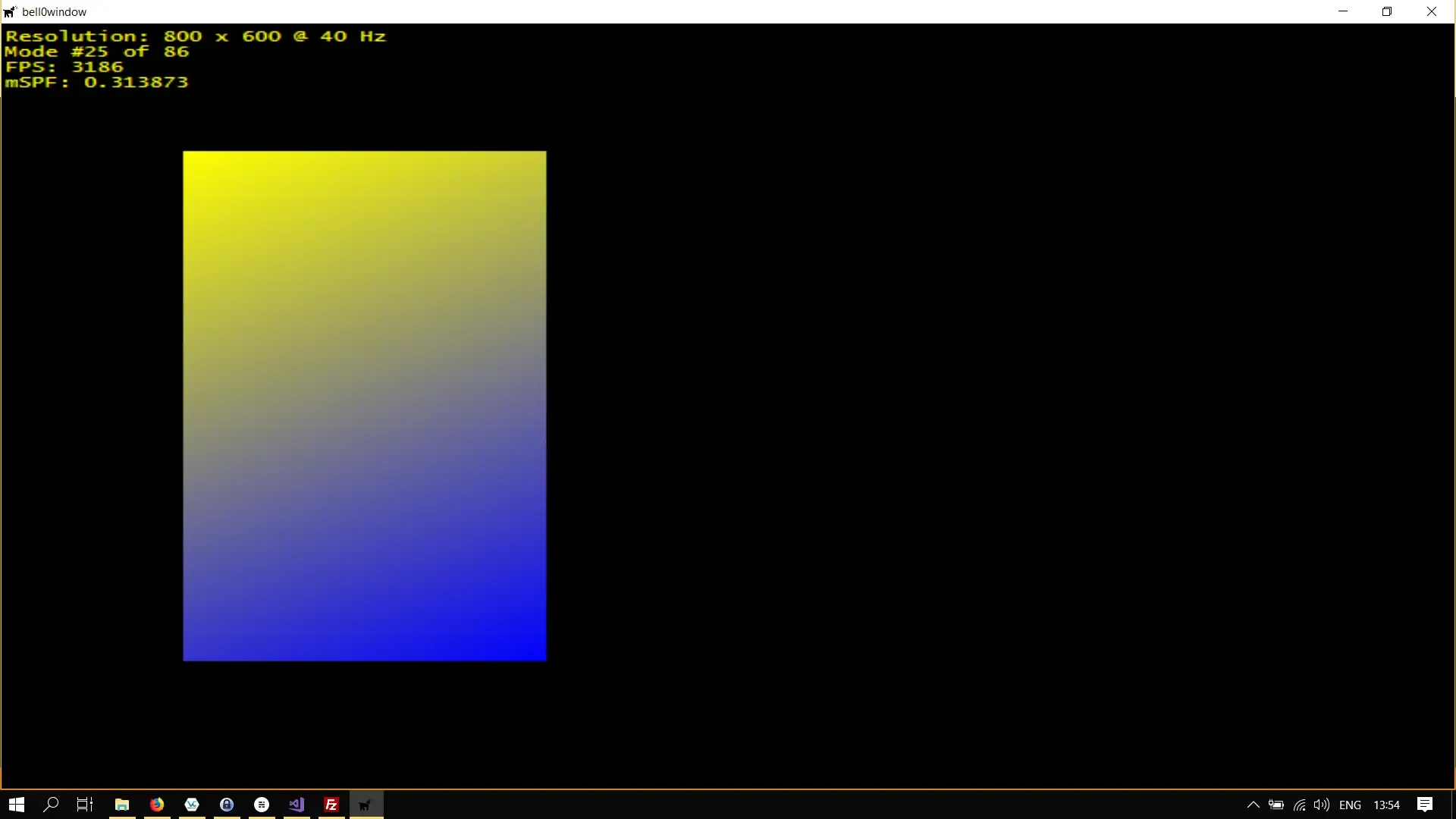Minimize the bell0window window

tap(1343, 11)
